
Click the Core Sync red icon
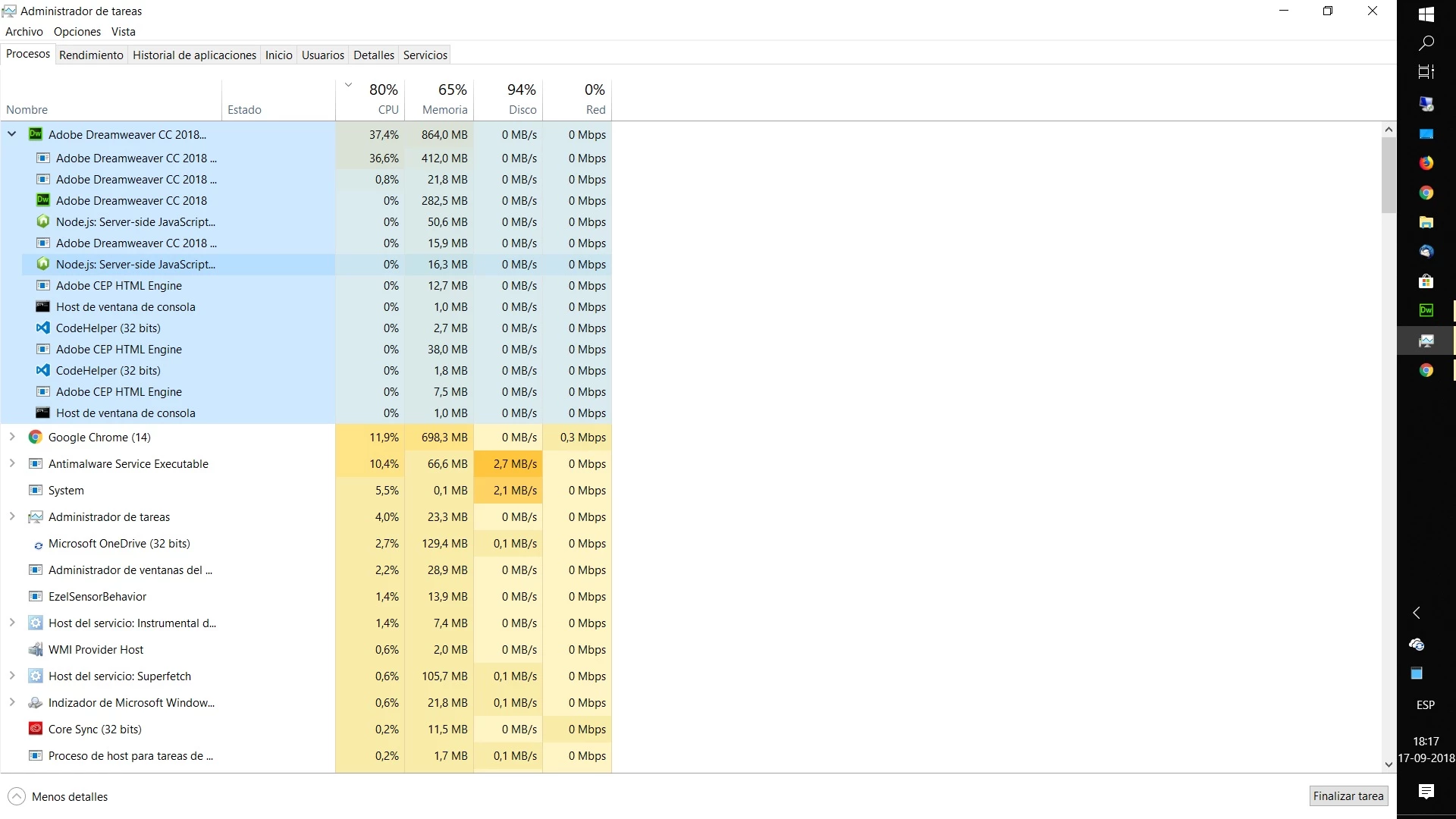(35, 729)
